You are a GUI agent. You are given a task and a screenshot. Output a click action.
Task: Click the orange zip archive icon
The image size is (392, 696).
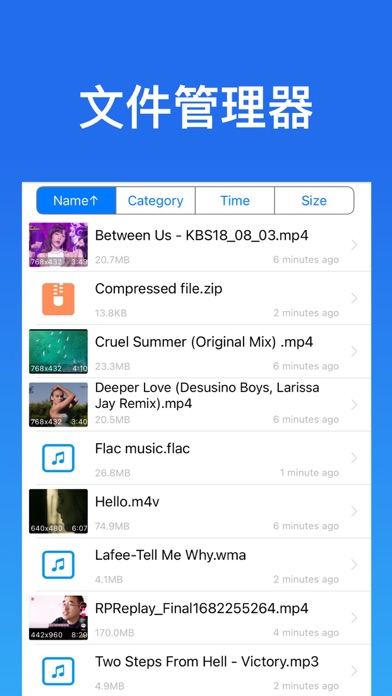[x=58, y=299]
